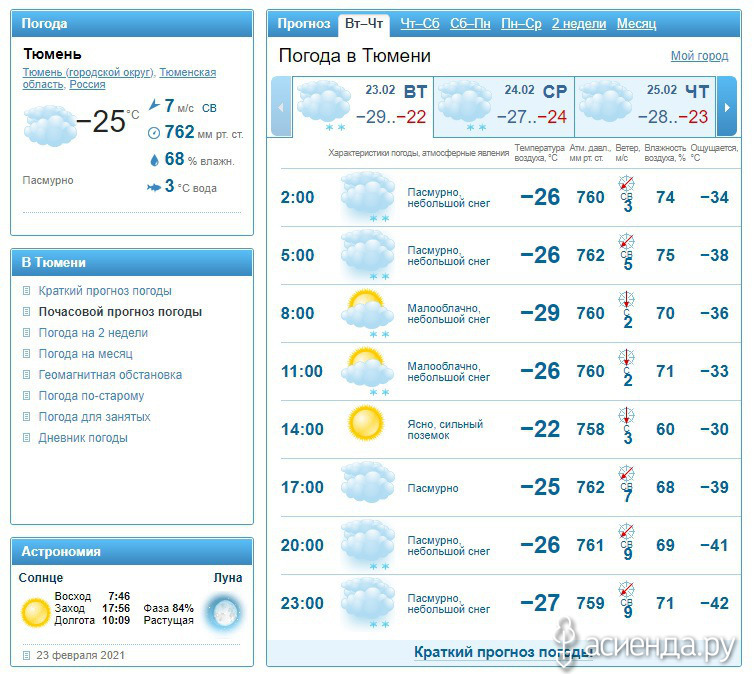Click the wind compass icon at 23:00
The width and height of the screenshot is (754, 674).
coord(626,589)
